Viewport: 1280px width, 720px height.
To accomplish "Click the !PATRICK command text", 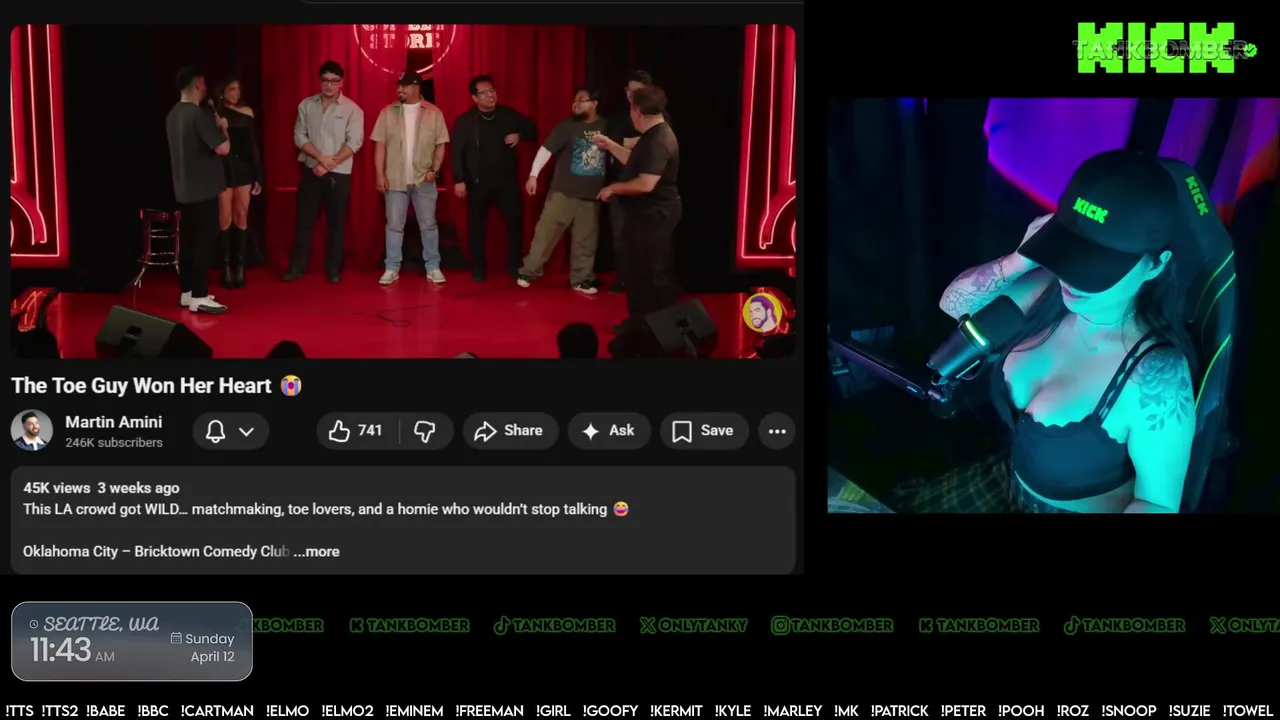I will 899,711.
